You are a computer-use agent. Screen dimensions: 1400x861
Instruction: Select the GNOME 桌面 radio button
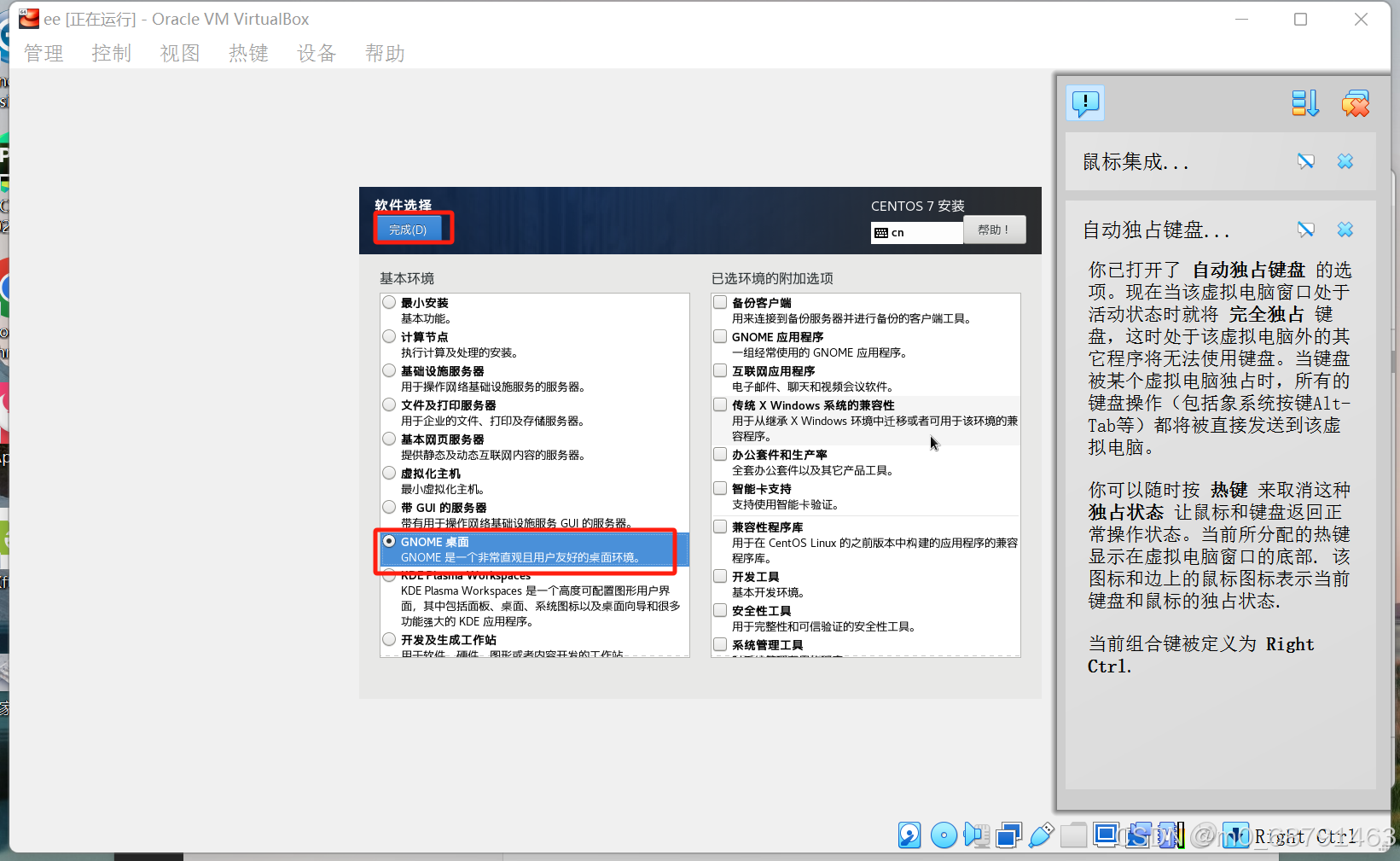389,541
